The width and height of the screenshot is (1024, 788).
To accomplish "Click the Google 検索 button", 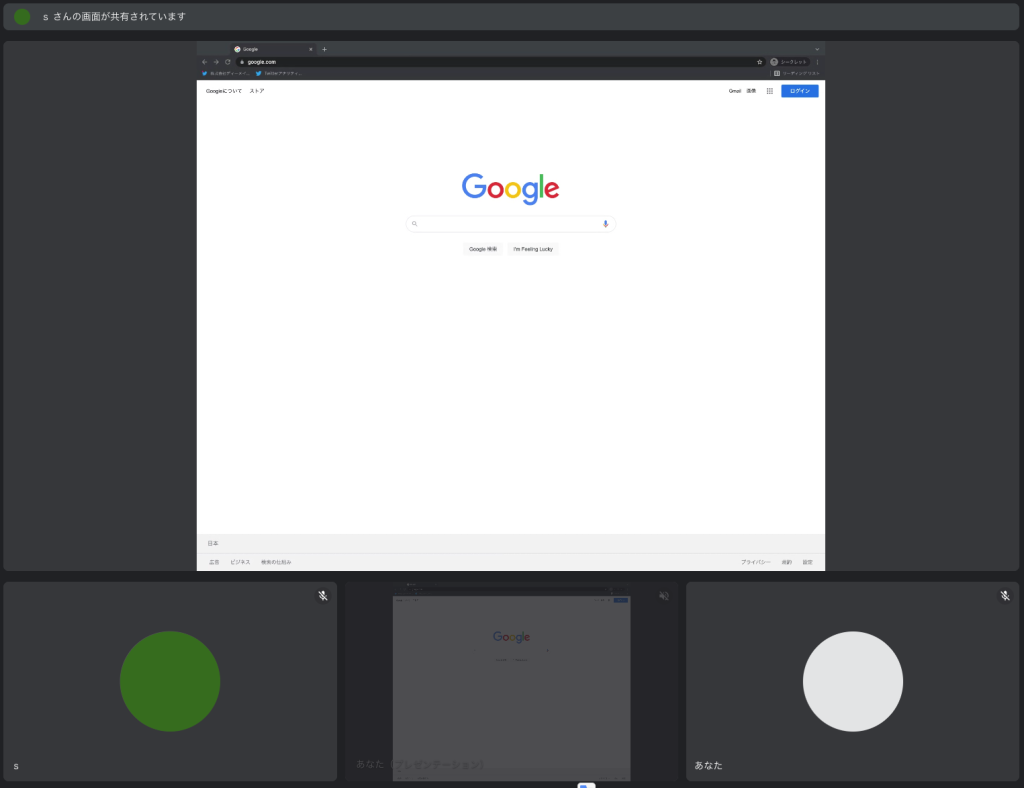I will pos(483,249).
